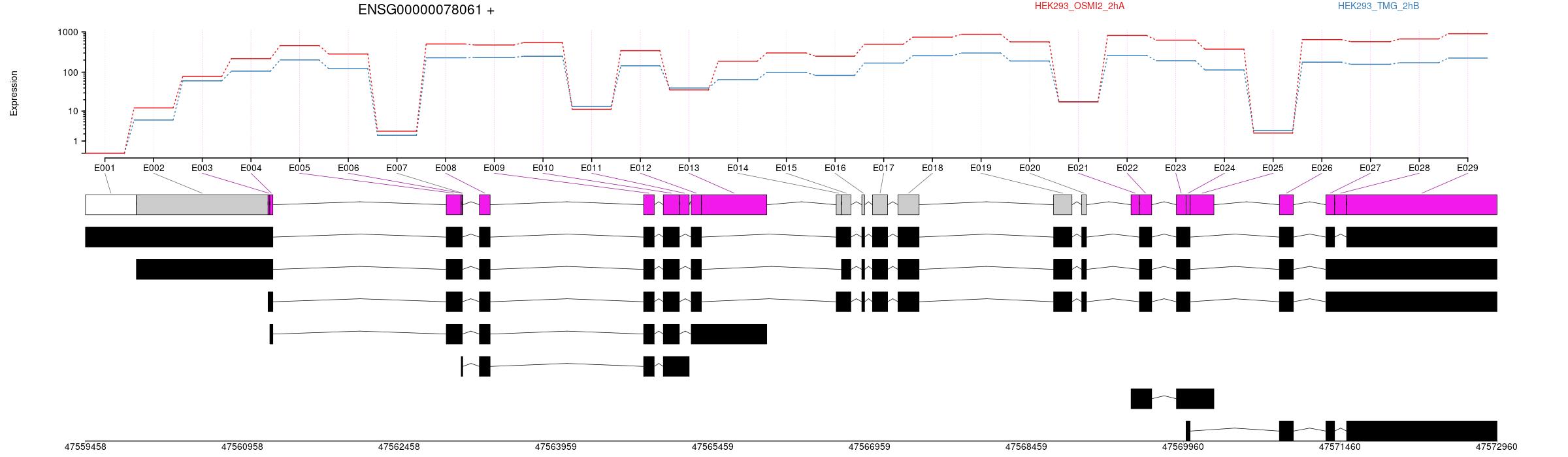1568x457 pixels.
Task: Click the exon label E002
Action: 154,168
